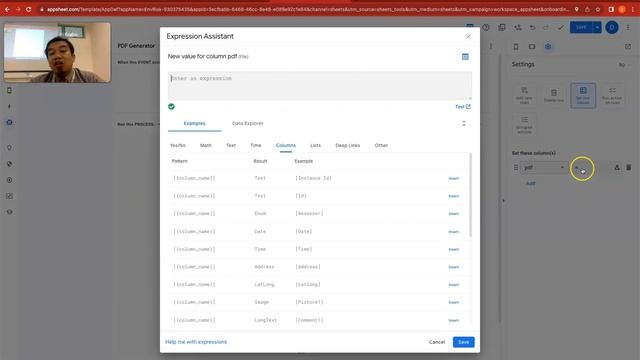Click the drag handle beside pdf
The height and width of the screenshot is (360, 640).
(x=516, y=167)
